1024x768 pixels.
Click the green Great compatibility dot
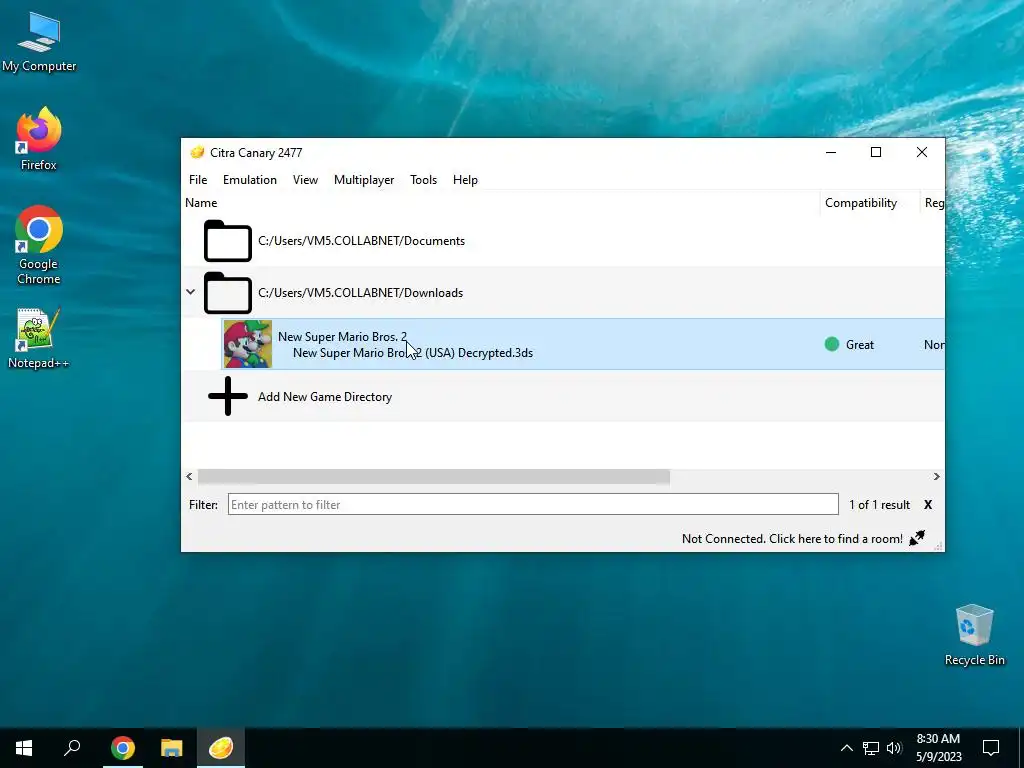[x=831, y=344]
